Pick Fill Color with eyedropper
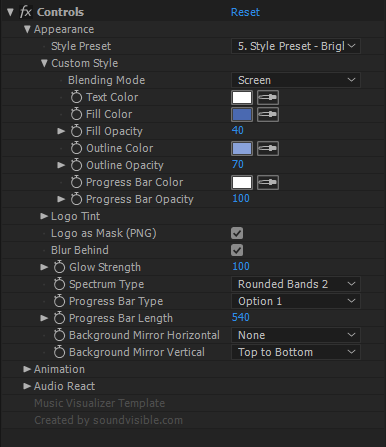386x447 pixels. pos(268,114)
